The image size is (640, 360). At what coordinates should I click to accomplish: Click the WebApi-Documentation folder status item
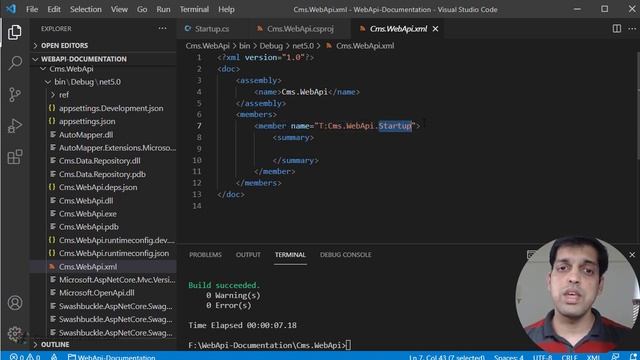tap(111, 357)
